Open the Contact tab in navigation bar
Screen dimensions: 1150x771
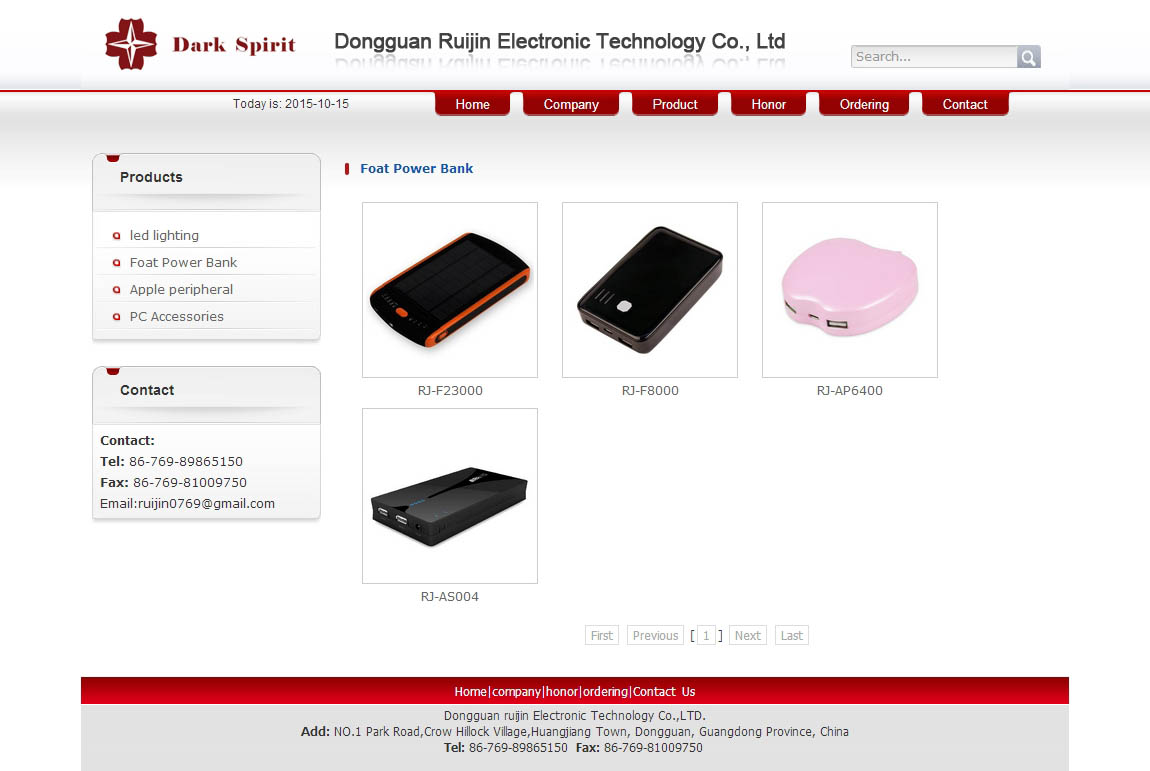click(x=964, y=104)
